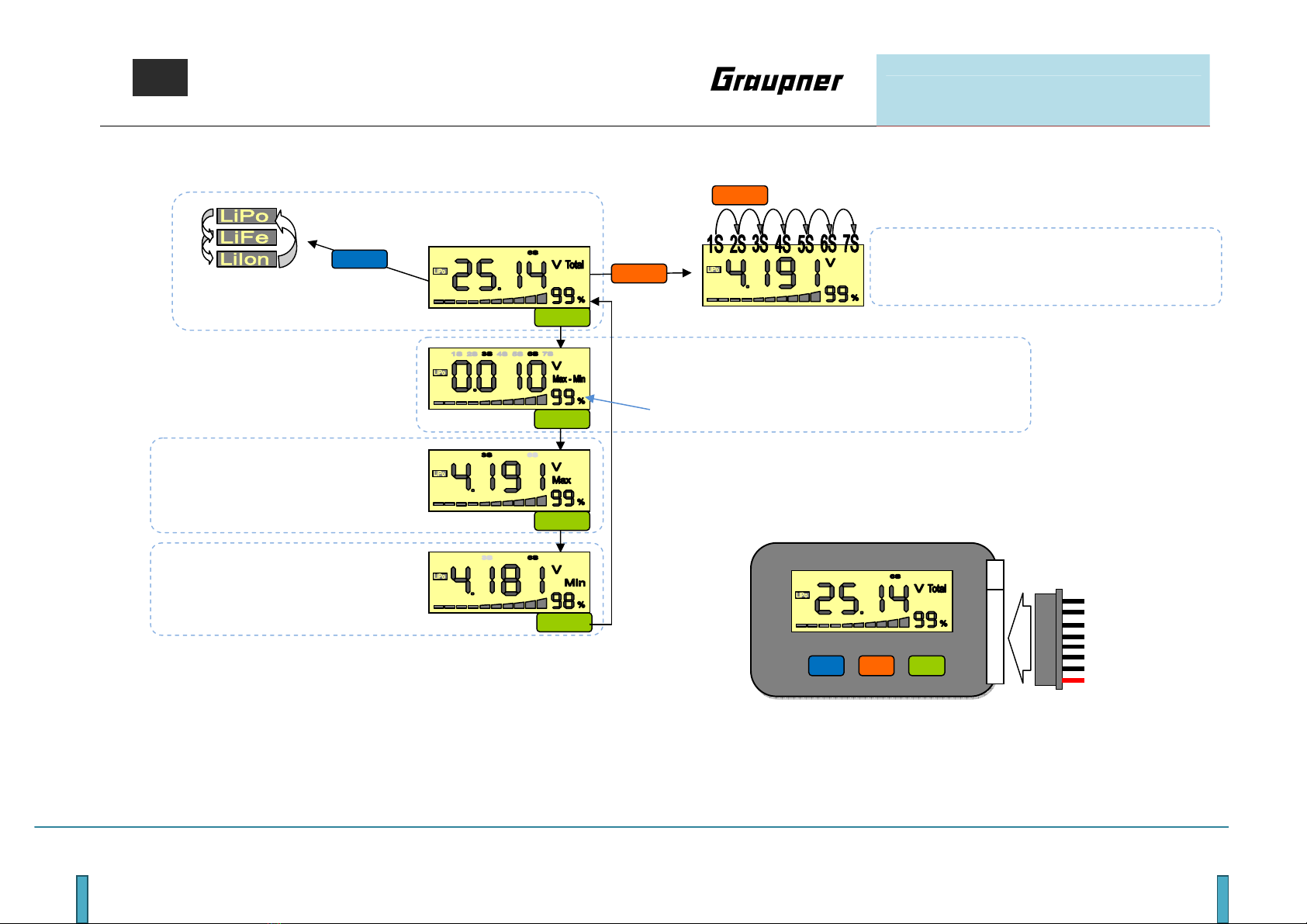Select the LiFe battery type label
Viewport: 1307px width, 924px height.
247,237
